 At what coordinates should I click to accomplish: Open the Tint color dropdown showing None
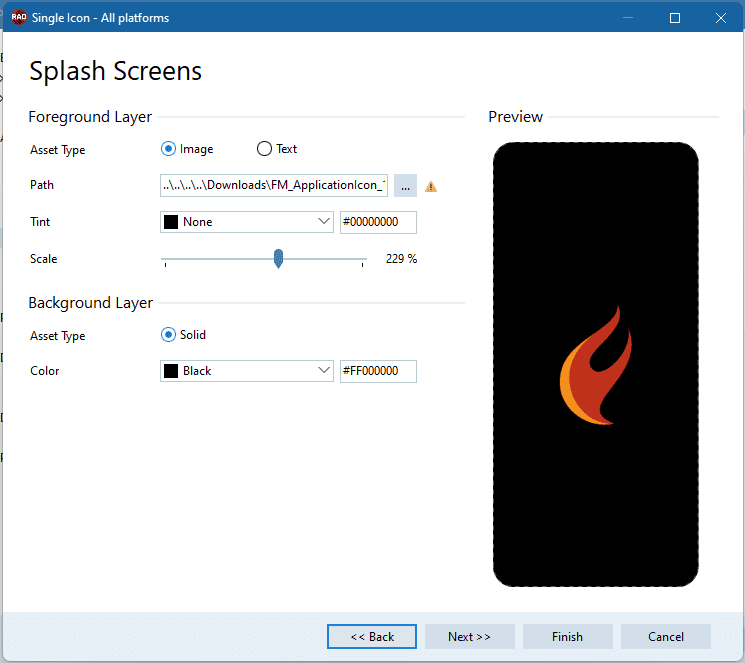[247, 222]
